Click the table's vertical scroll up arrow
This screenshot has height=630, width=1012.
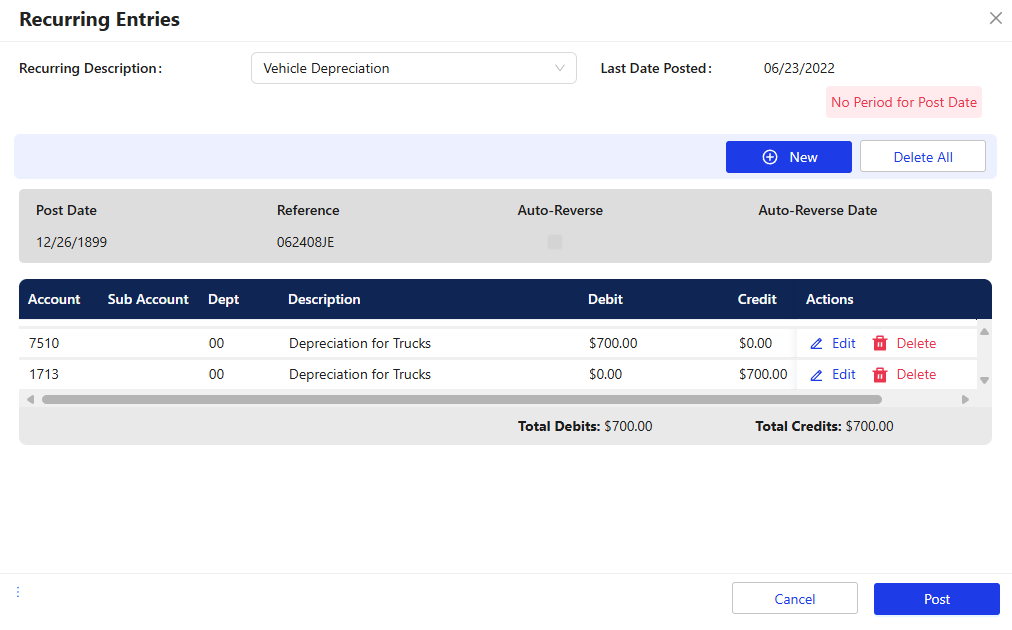coord(984,332)
